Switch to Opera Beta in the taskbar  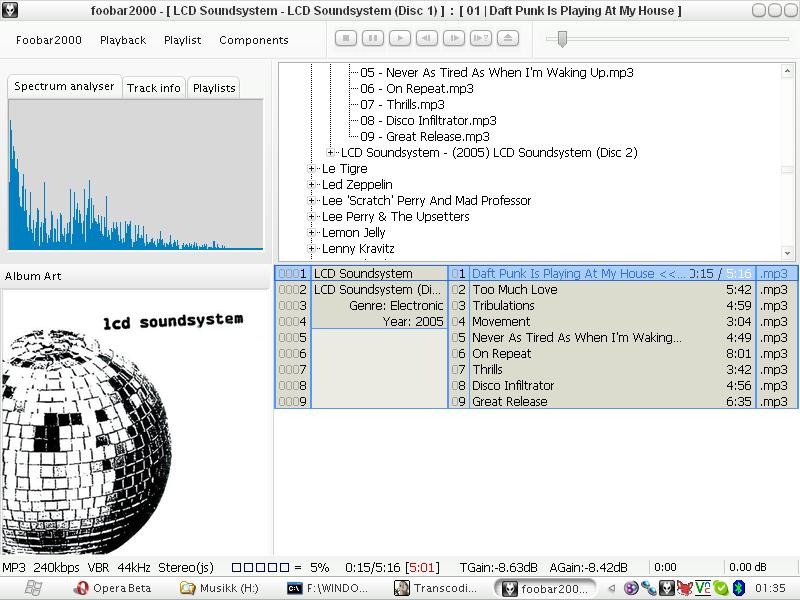(113, 588)
